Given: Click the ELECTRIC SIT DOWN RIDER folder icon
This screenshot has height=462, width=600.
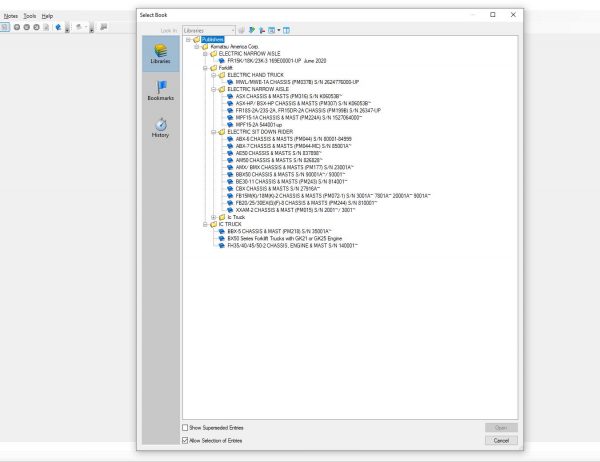Looking at the screenshot, I should tap(222, 132).
